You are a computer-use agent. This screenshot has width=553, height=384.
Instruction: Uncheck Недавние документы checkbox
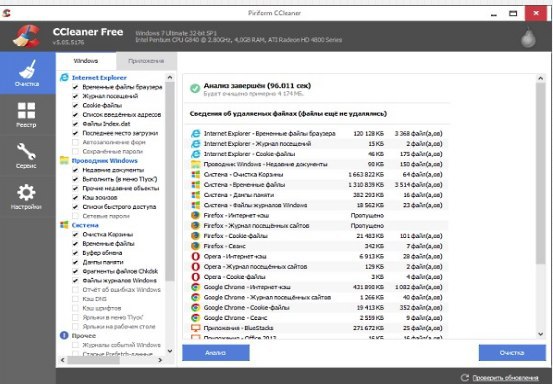(75, 170)
